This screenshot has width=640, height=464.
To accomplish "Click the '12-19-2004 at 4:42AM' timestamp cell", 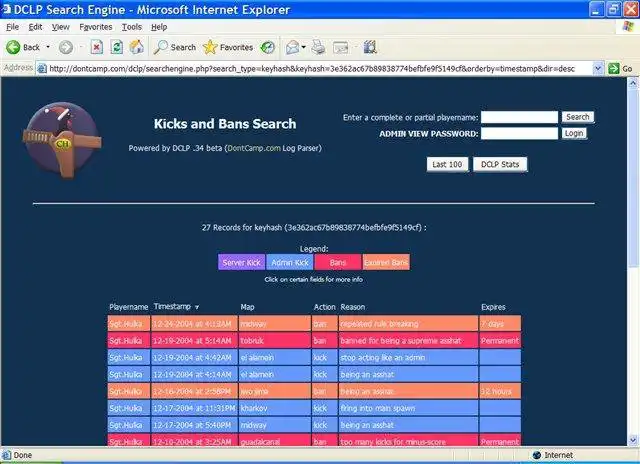I will tap(194, 357).
